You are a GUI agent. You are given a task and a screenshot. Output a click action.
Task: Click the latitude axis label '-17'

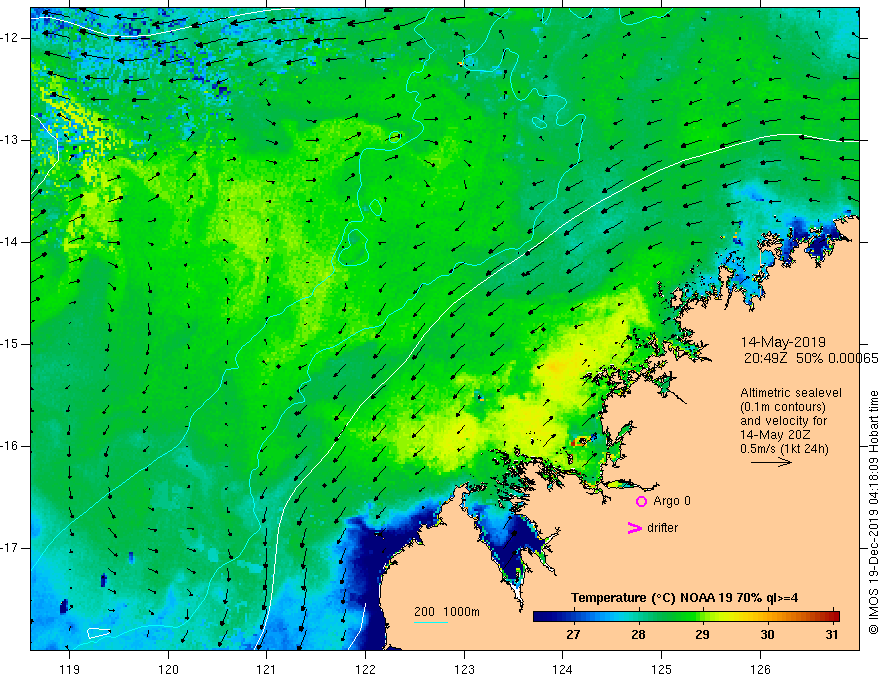click(x=10, y=548)
